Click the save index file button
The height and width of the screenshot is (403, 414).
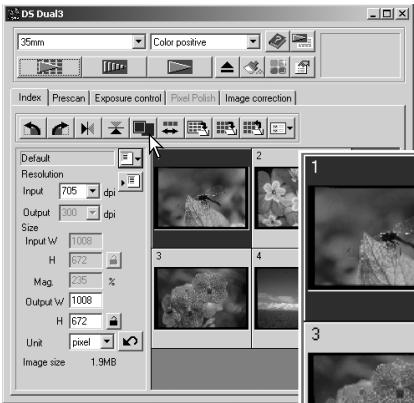click(x=226, y=128)
